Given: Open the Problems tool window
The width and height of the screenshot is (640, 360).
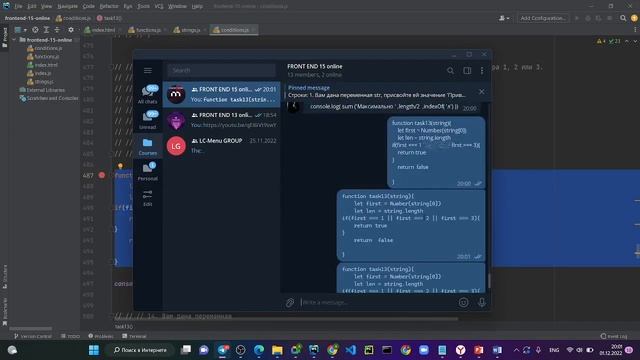Looking at the screenshot, I should [x=101, y=336].
